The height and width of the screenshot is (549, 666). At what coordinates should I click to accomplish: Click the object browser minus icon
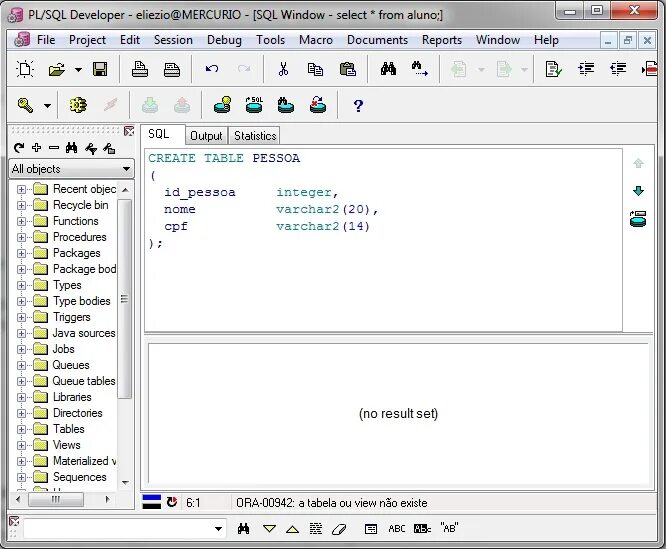pyautogui.click(x=54, y=148)
